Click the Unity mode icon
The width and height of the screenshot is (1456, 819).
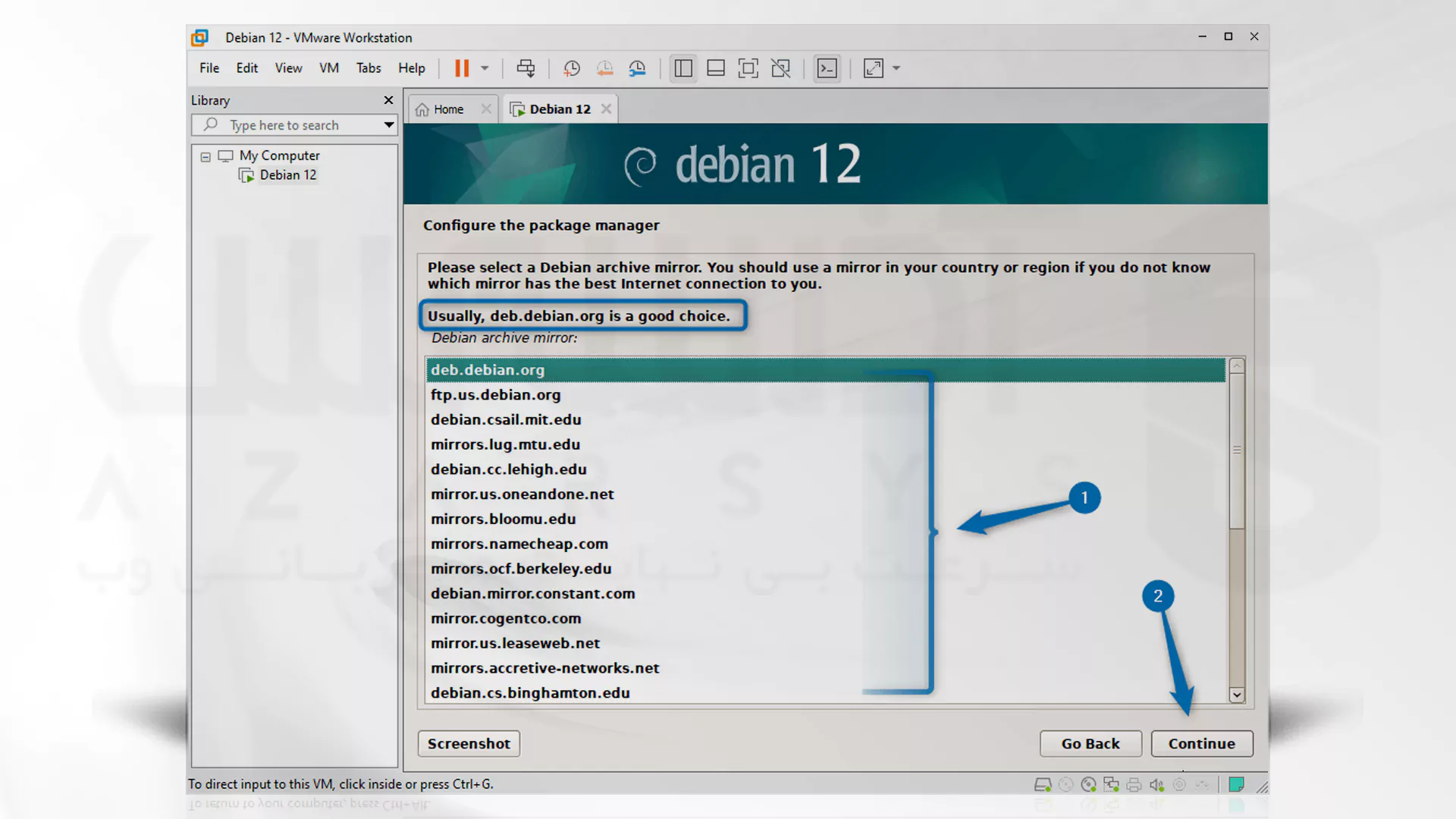point(780,68)
